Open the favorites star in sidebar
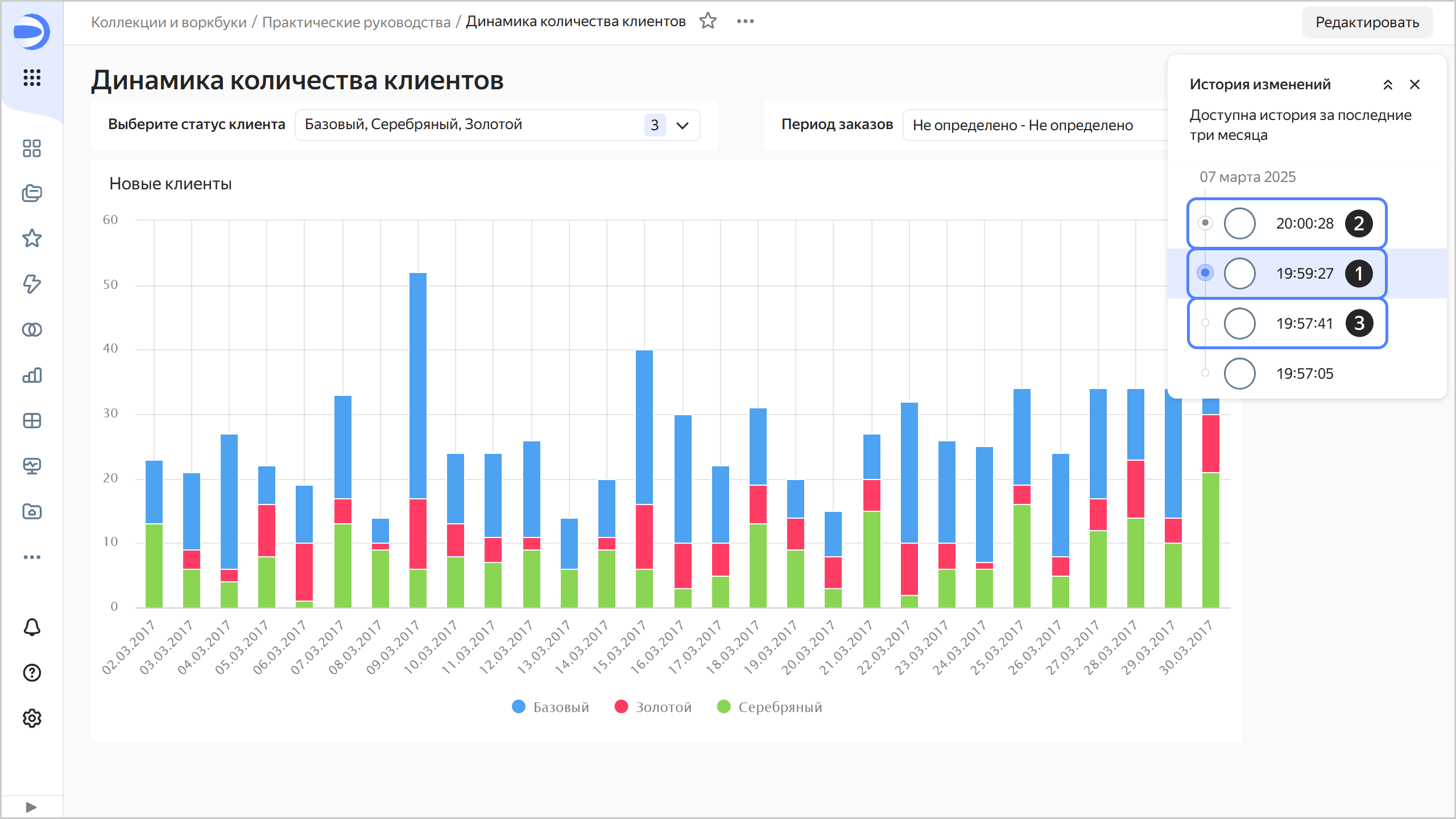1456x819 pixels. click(32, 238)
